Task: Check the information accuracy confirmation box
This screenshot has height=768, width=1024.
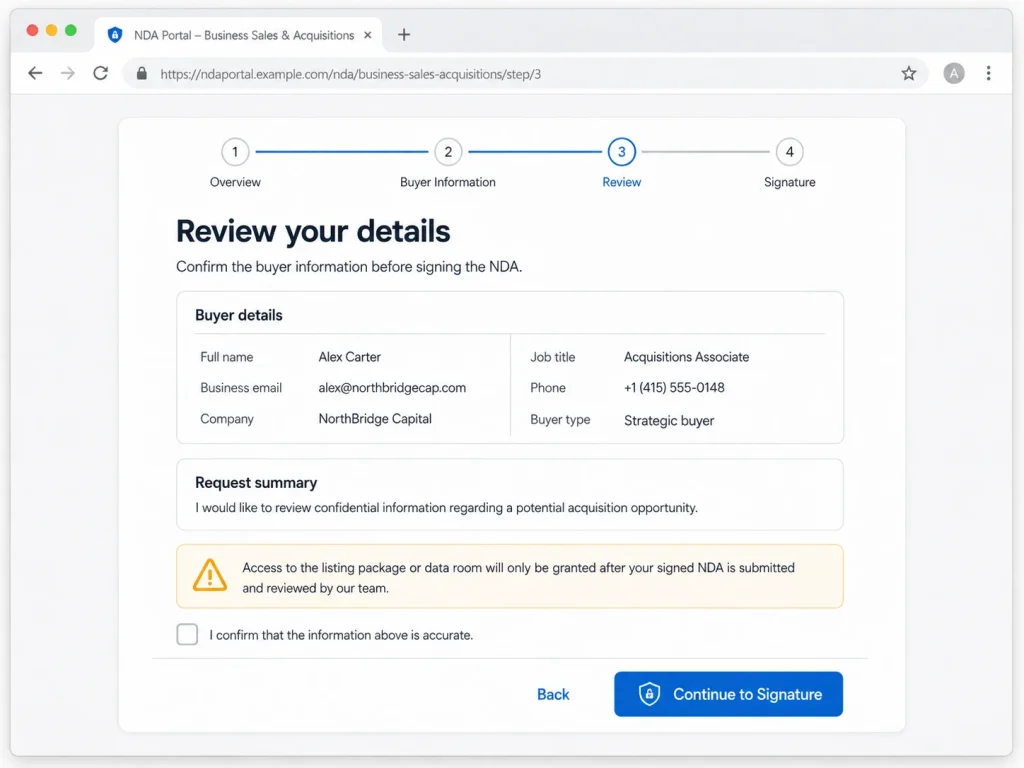Action: [x=187, y=634]
